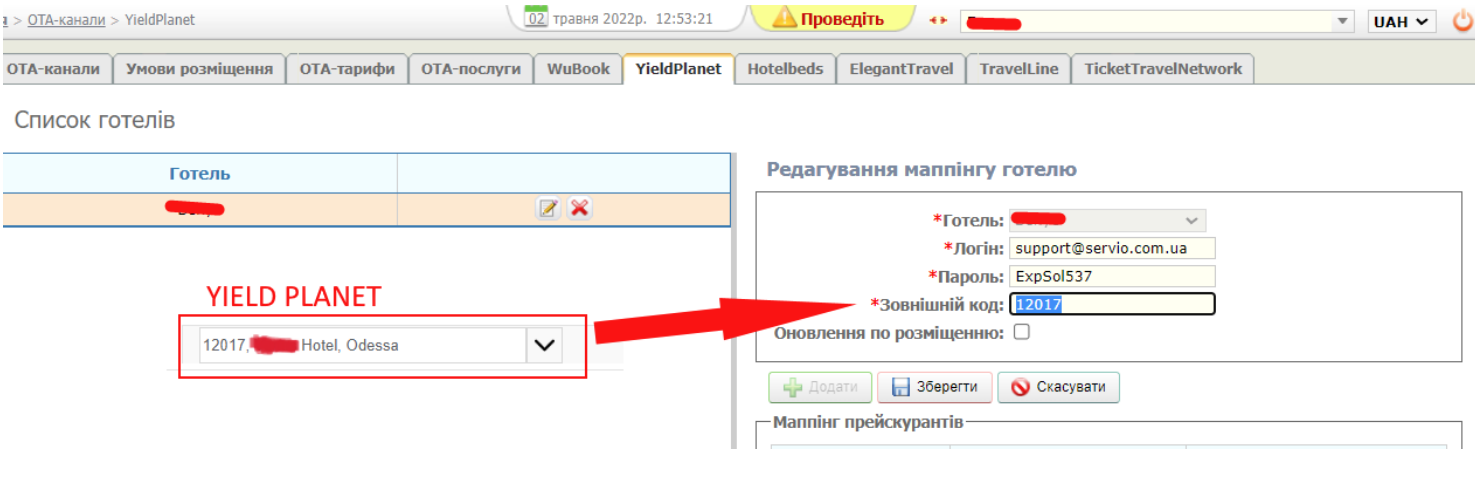The width and height of the screenshot is (1475, 482).
Task: Click the edit hotel mapping pencil icon
Action: pyautogui.click(x=548, y=208)
